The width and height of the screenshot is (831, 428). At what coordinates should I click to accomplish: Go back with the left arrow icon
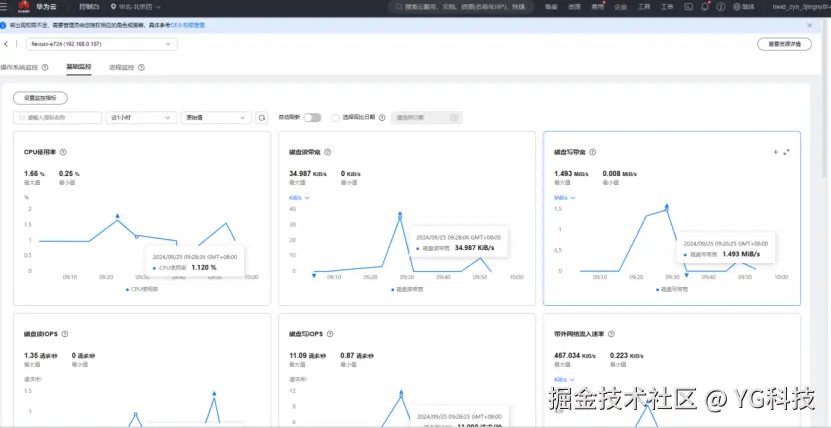pos(6,44)
